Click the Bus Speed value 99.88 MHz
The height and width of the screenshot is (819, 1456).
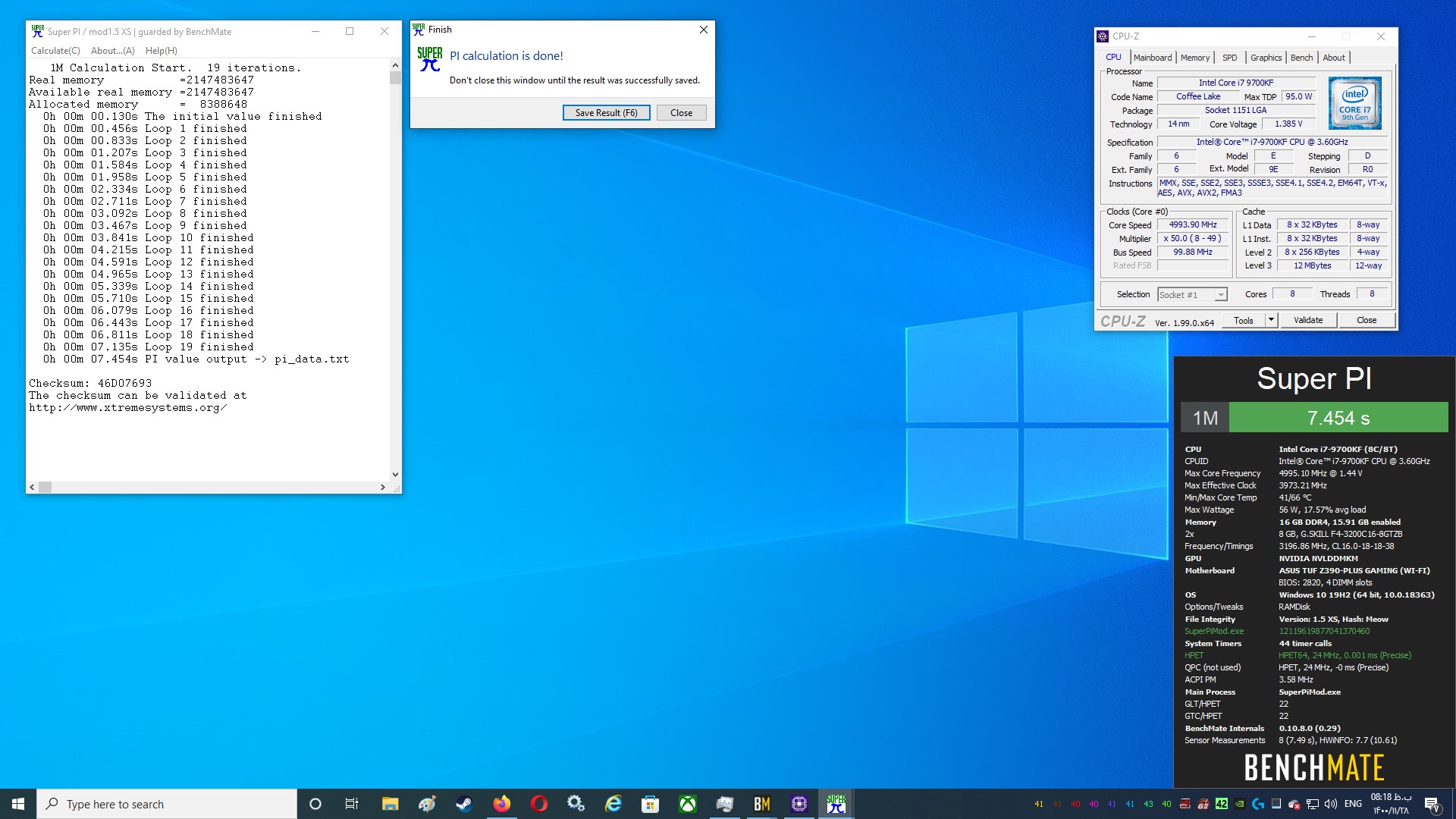[1193, 253]
